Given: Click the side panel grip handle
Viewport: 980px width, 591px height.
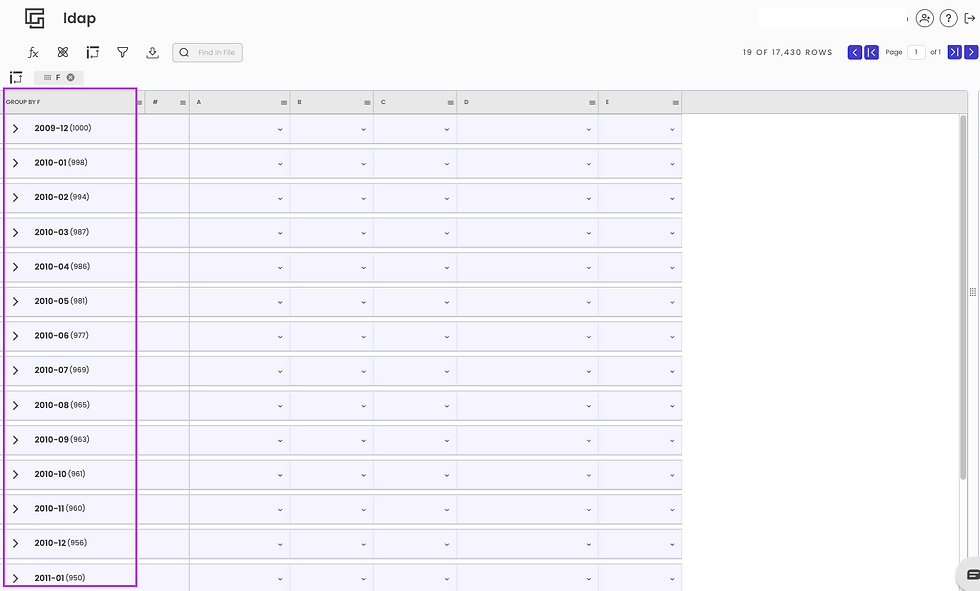Looking at the screenshot, I should tap(972, 292).
